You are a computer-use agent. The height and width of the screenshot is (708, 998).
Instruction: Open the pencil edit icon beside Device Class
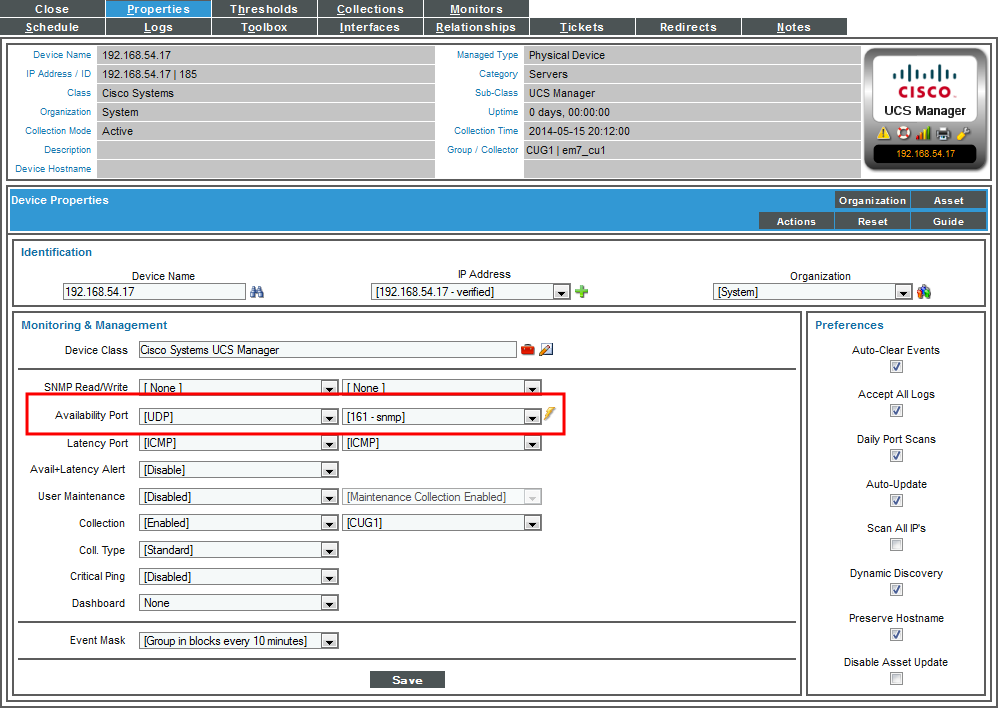545,349
